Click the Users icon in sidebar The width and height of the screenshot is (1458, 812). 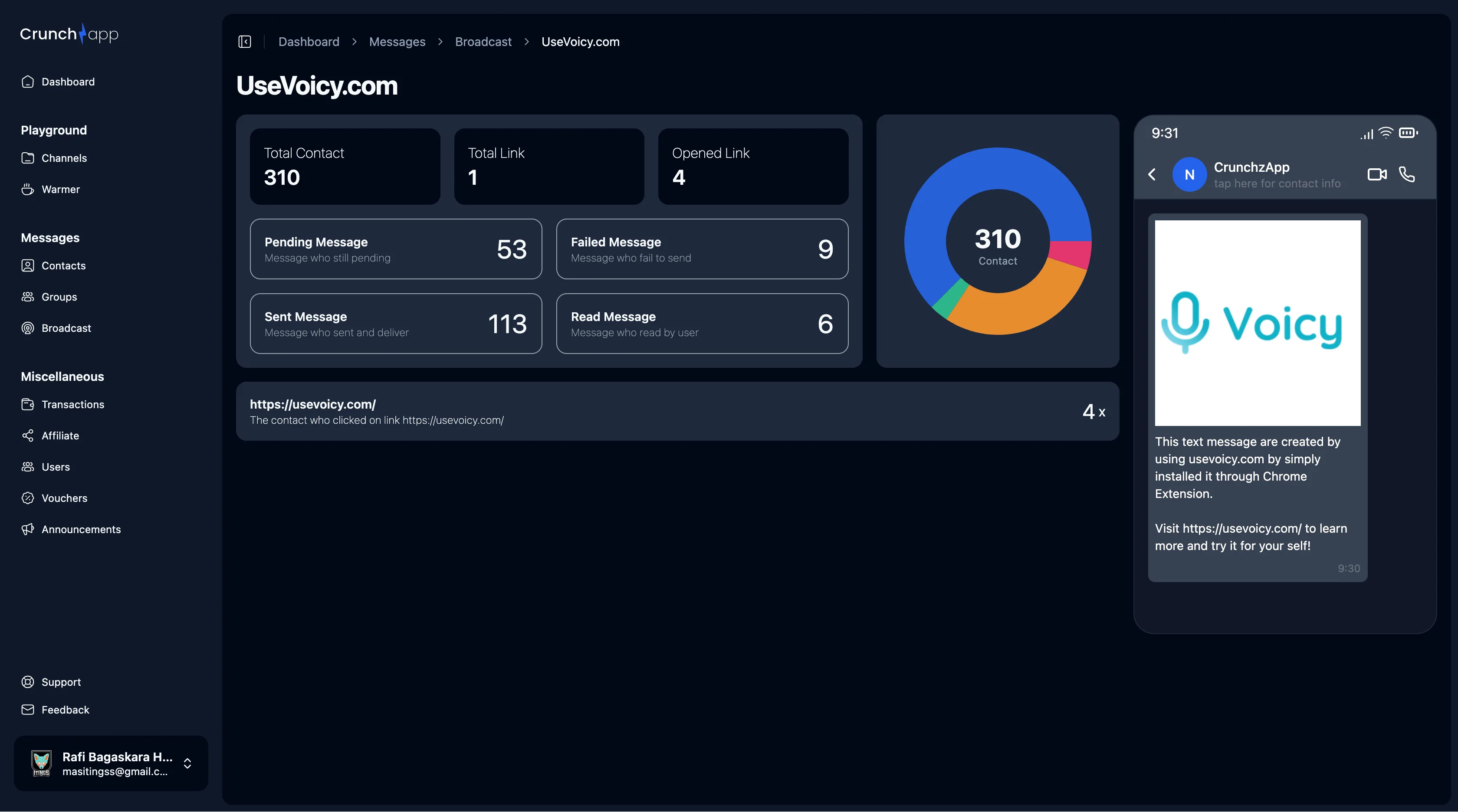28,466
